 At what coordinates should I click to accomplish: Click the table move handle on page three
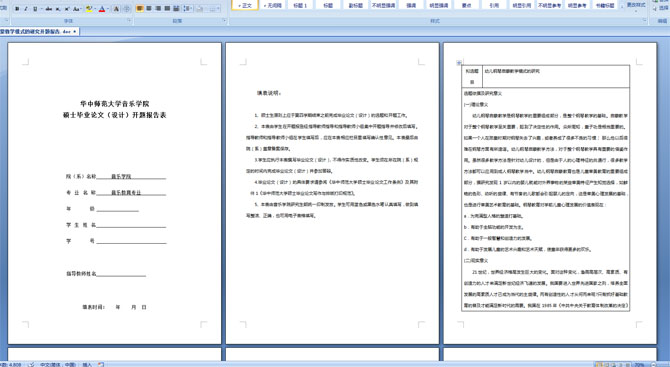(459, 63)
